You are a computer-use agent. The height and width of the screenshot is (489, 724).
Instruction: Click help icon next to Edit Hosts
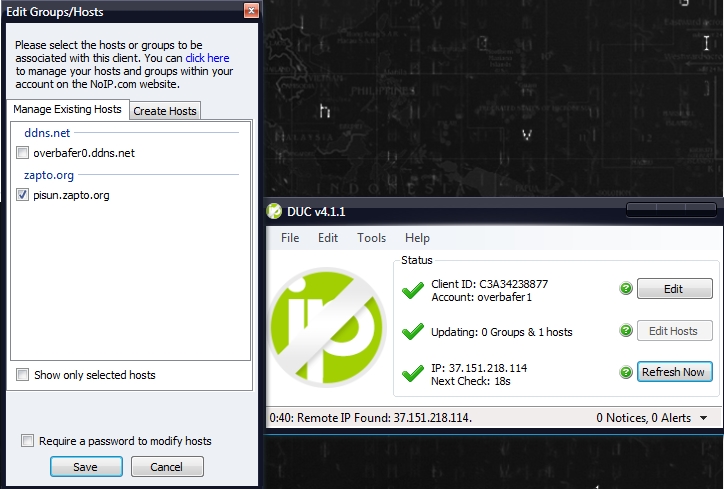[626, 331]
